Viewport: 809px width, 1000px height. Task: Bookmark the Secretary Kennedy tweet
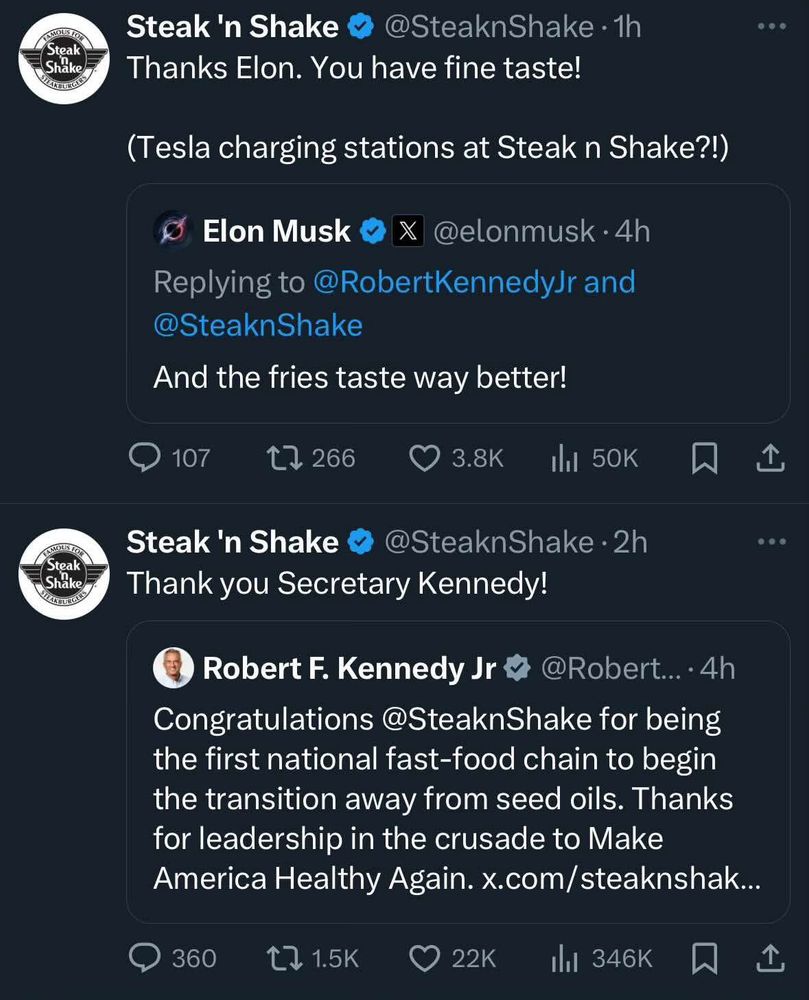point(705,958)
